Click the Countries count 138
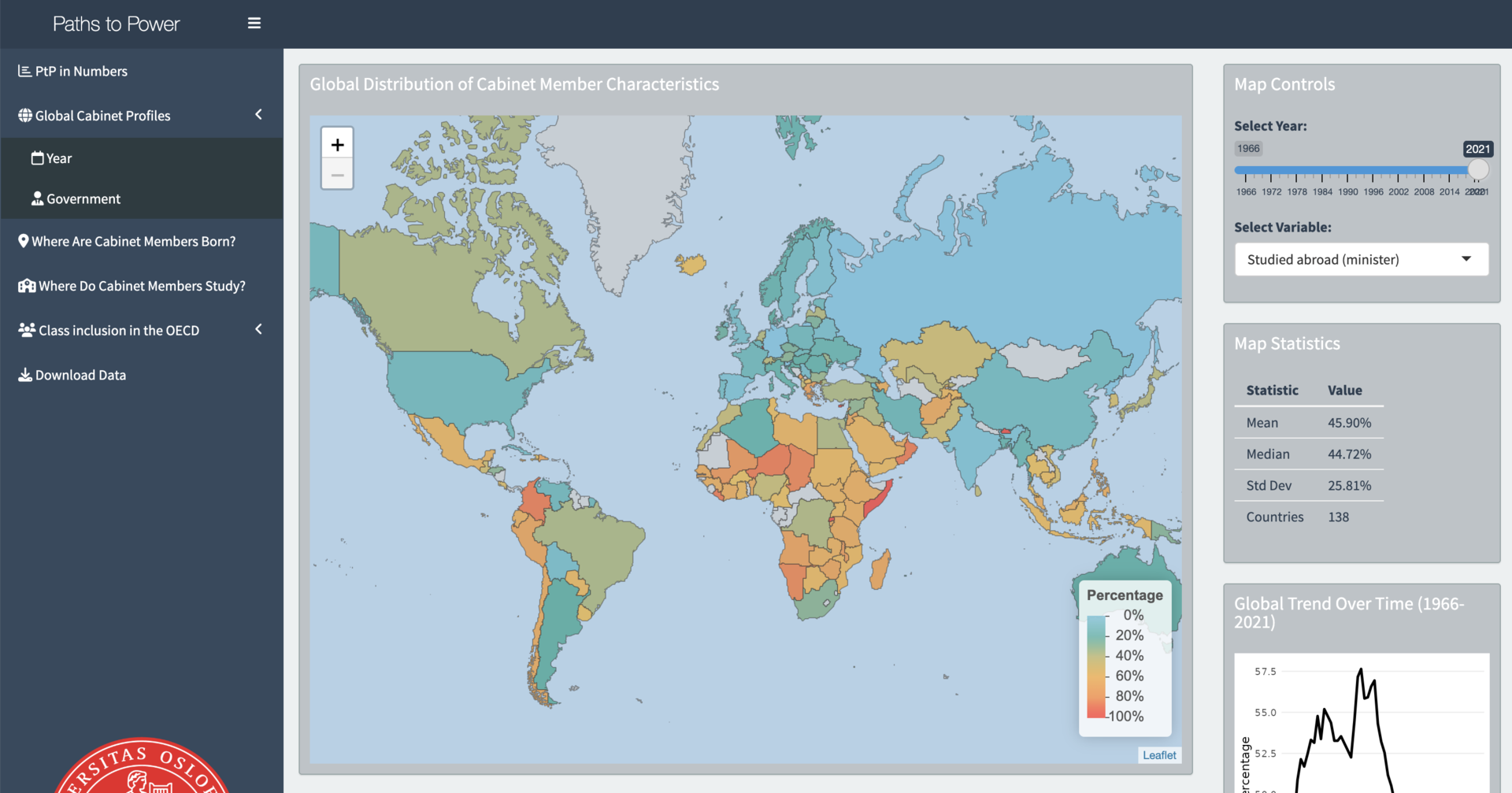This screenshot has width=1512, height=793. click(1338, 517)
